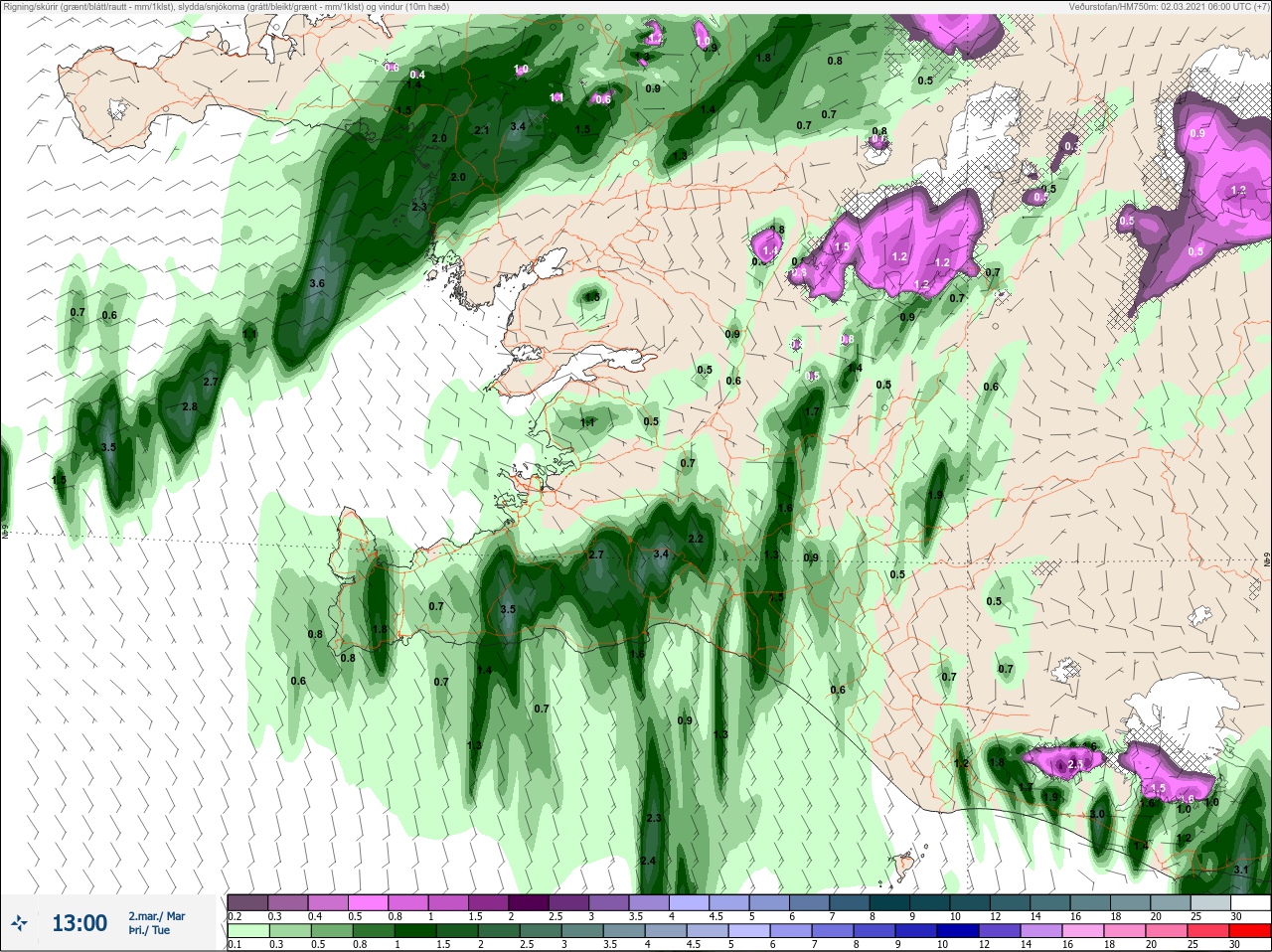
Task: Click the 'Þri./ Tue' weekday text
Action: (148, 931)
